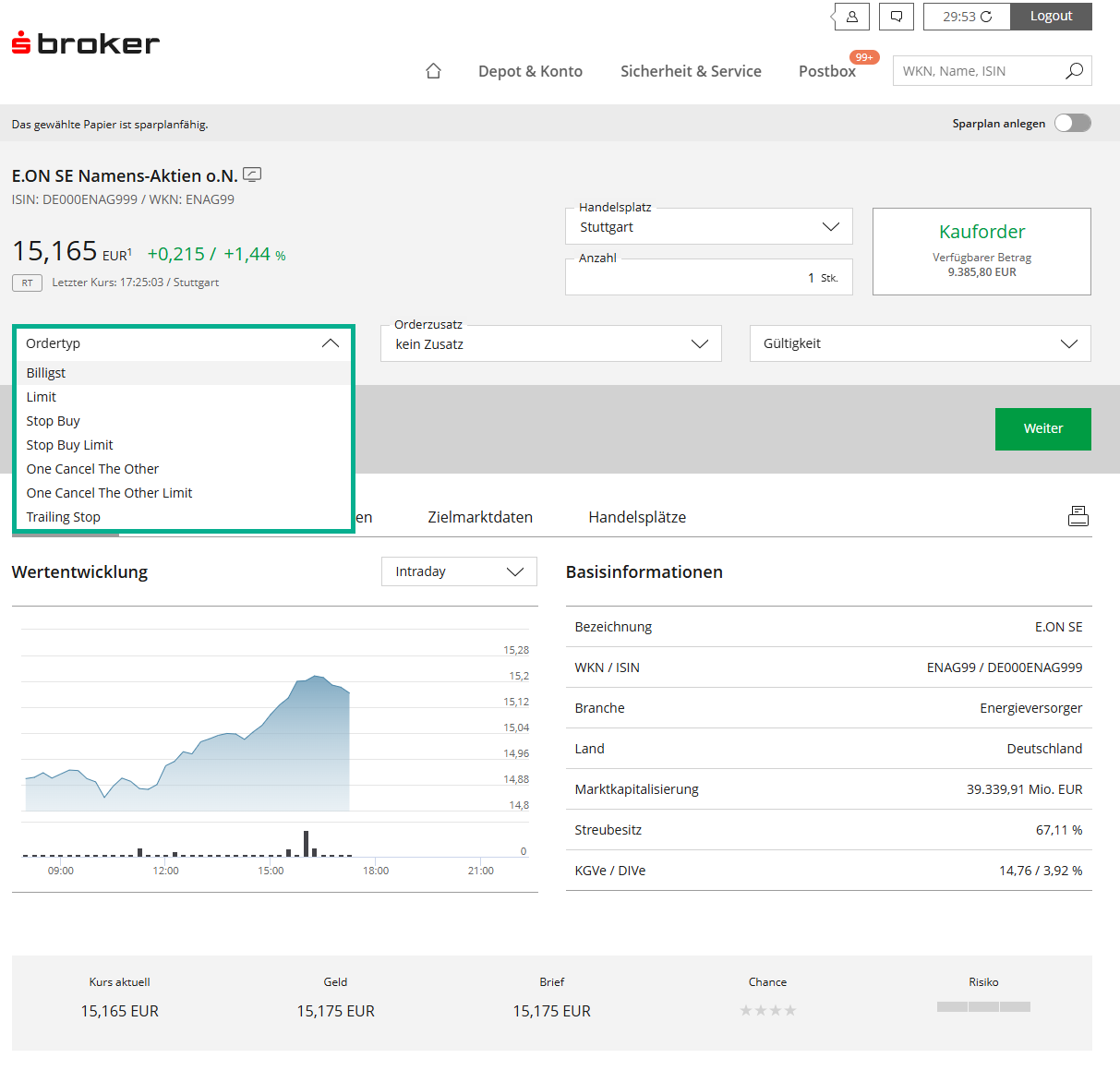Image resolution: width=1120 pixels, height=1070 pixels.
Task: Click the screen icon next to E.ON SE title
Action: point(252,174)
